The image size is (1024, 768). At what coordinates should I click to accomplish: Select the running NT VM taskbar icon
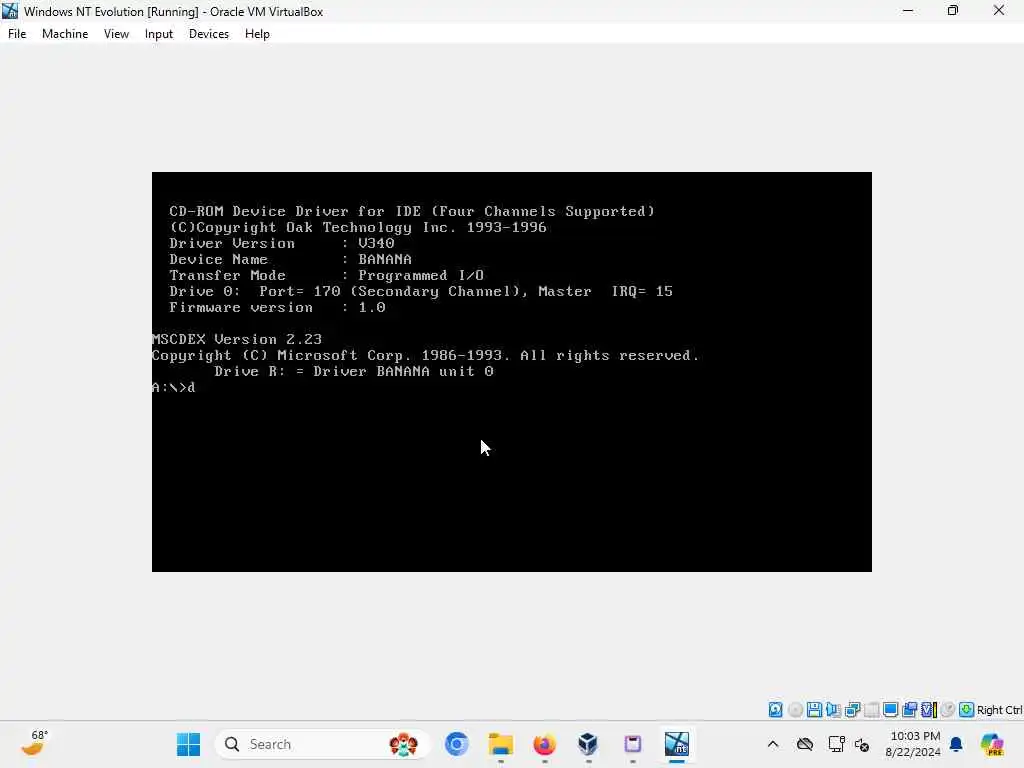pos(677,744)
